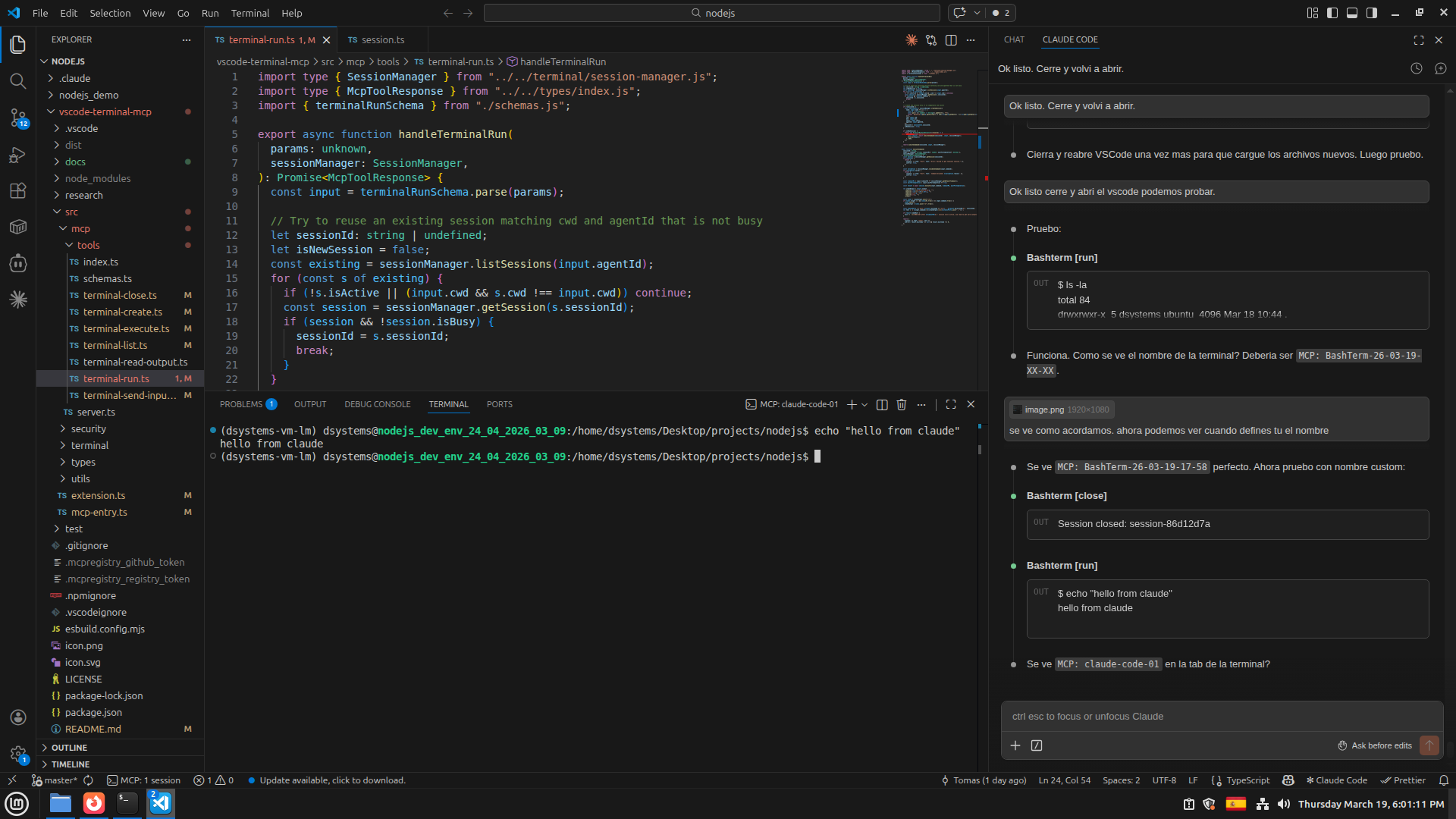Open the Search panel in the activity bar
Viewport: 1456px width, 819px height.
(x=18, y=81)
